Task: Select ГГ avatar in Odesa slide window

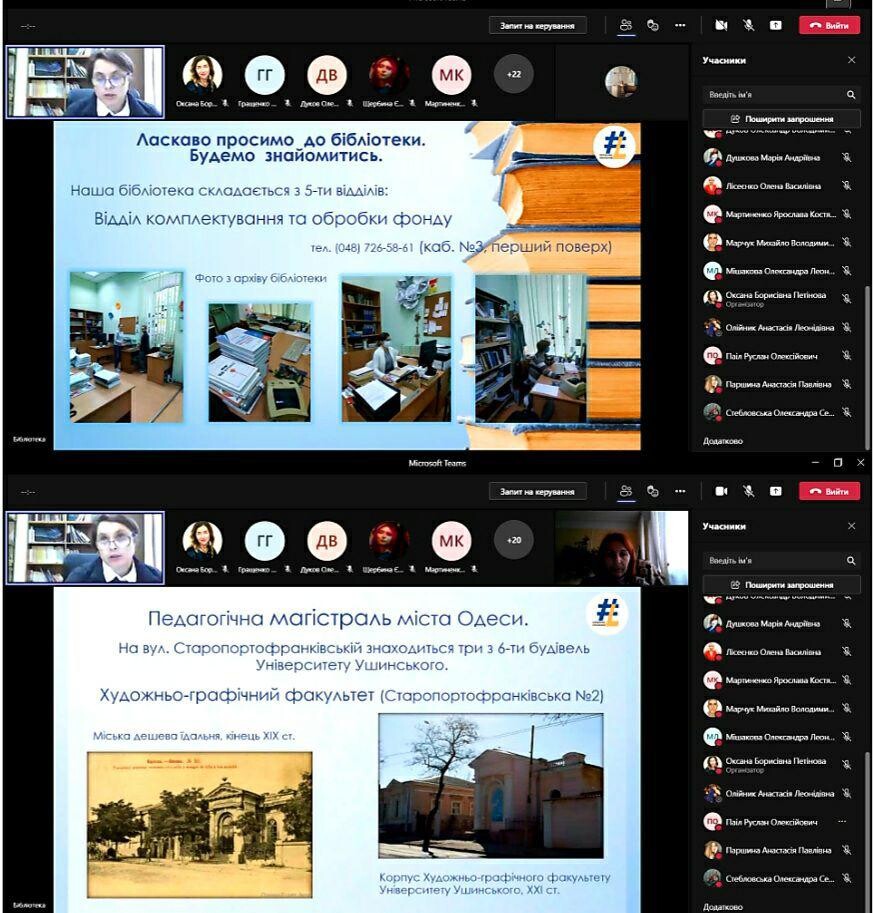Action: tap(264, 540)
